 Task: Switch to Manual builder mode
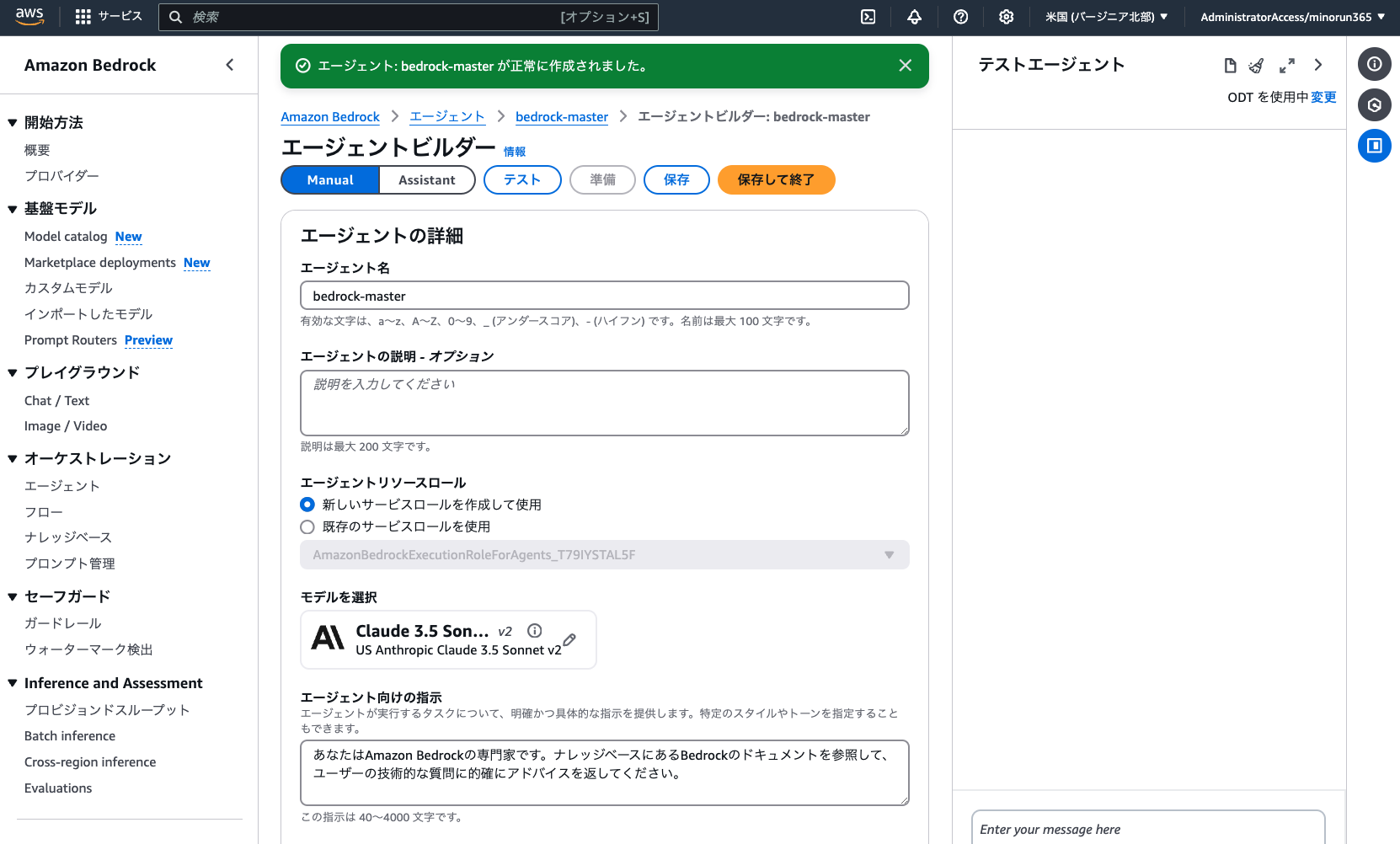tap(330, 180)
